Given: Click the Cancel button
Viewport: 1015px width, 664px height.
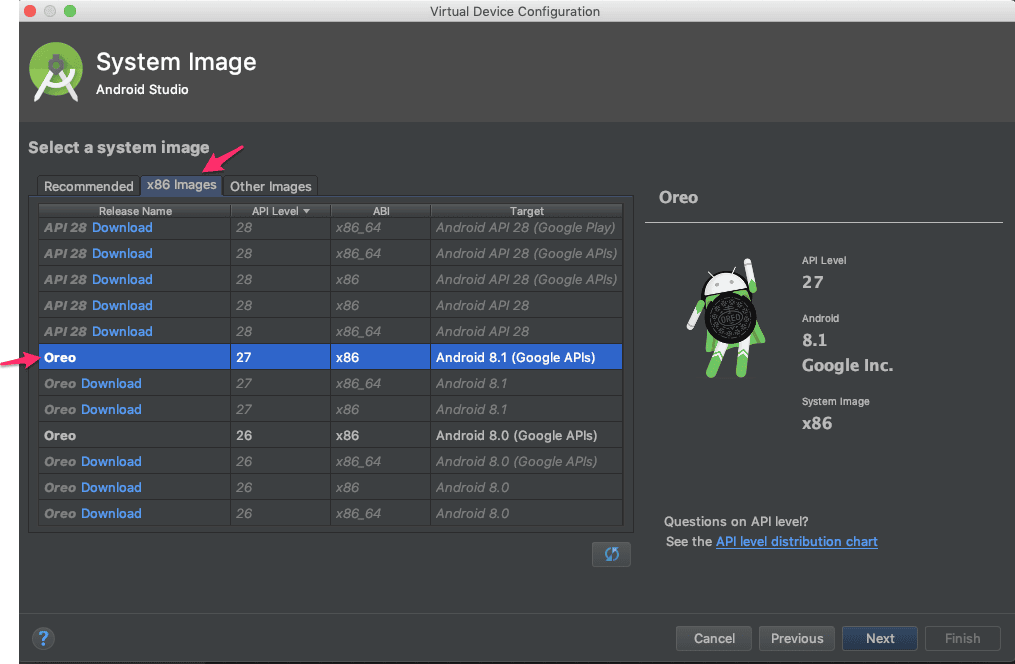Looking at the screenshot, I should [714, 638].
